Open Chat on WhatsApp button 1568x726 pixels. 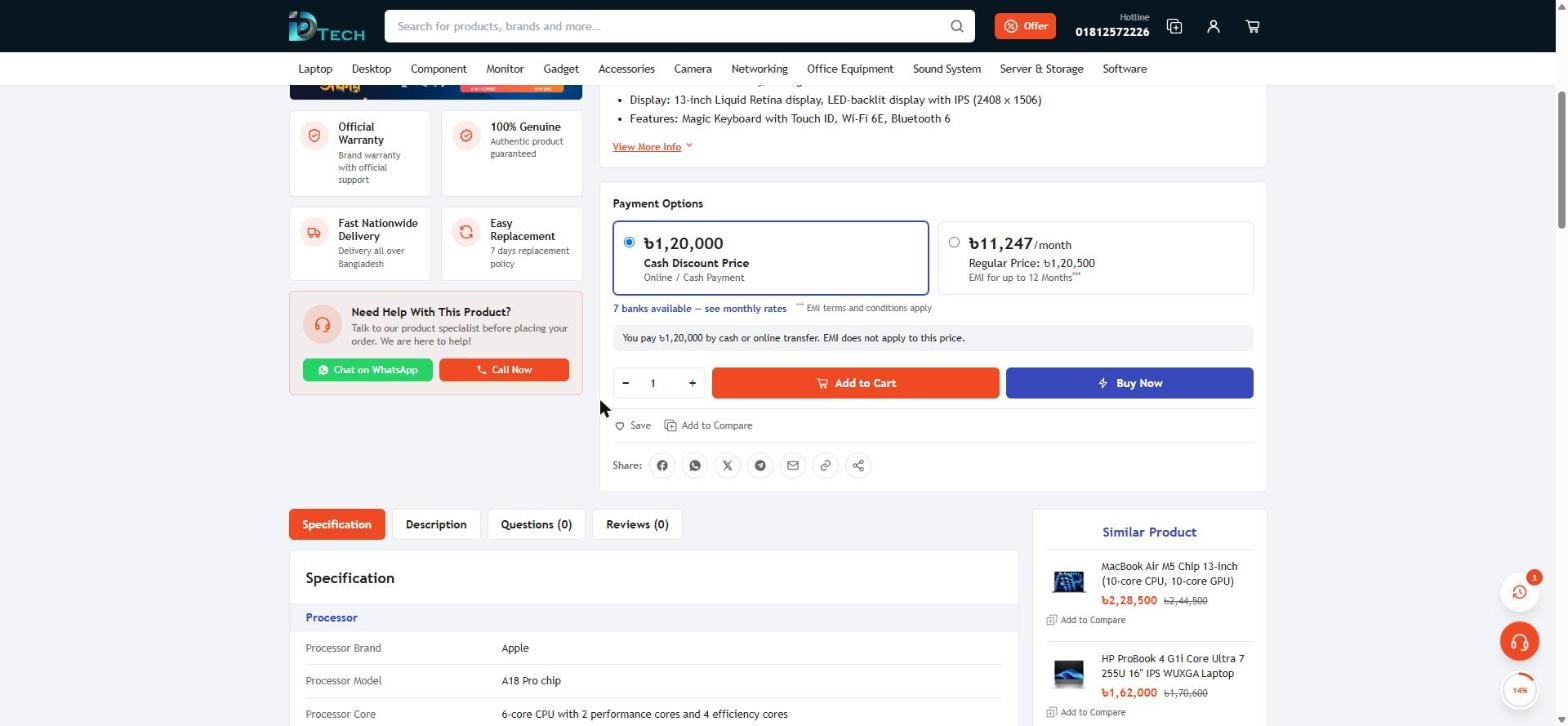click(368, 371)
